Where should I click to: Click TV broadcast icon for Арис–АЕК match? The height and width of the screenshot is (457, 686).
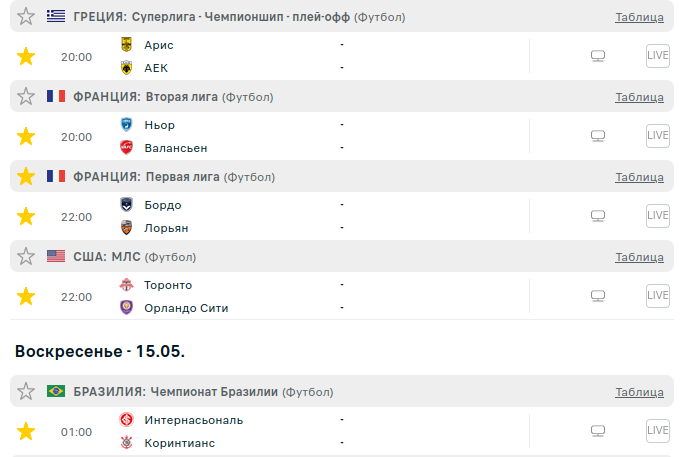pos(598,56)
